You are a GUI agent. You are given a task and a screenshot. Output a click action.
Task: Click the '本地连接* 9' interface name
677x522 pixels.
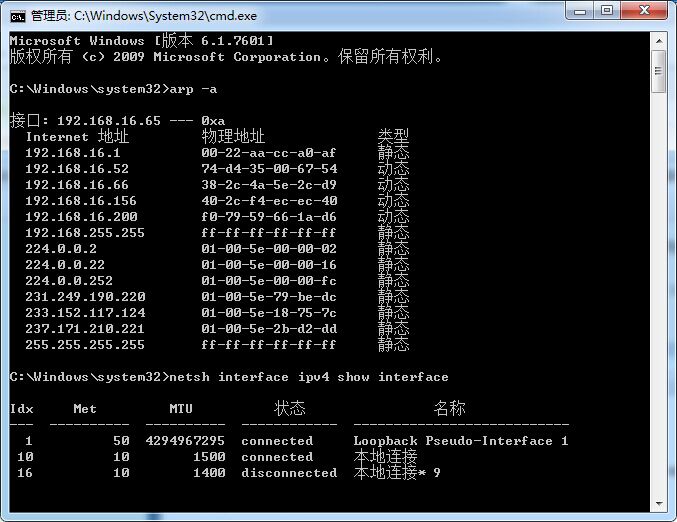tap(397, 472)
